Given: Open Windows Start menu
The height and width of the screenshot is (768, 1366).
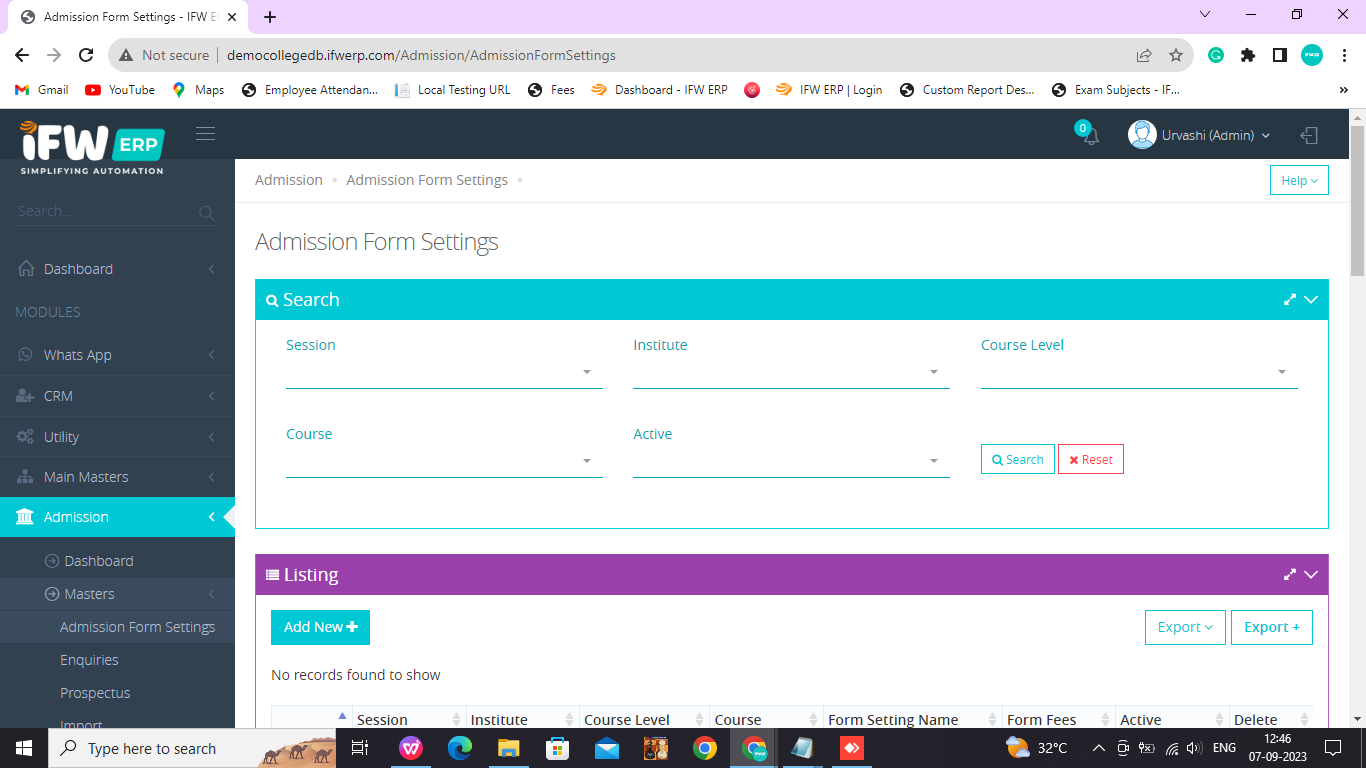Looking at the screenshot, I should click(23, 748).
